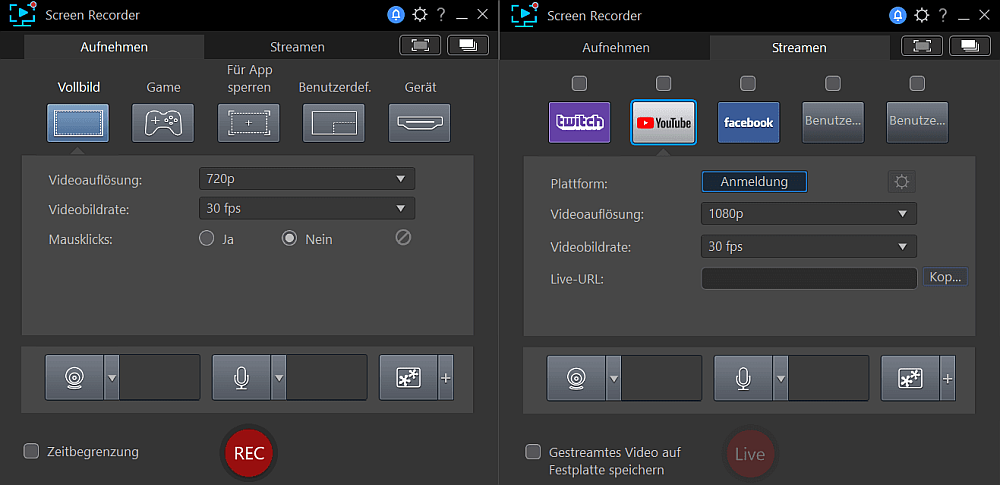Screen dimensions: 1000x485
Task: Open 1080p Videoauflösung dropdown
Action: [809, 214]
